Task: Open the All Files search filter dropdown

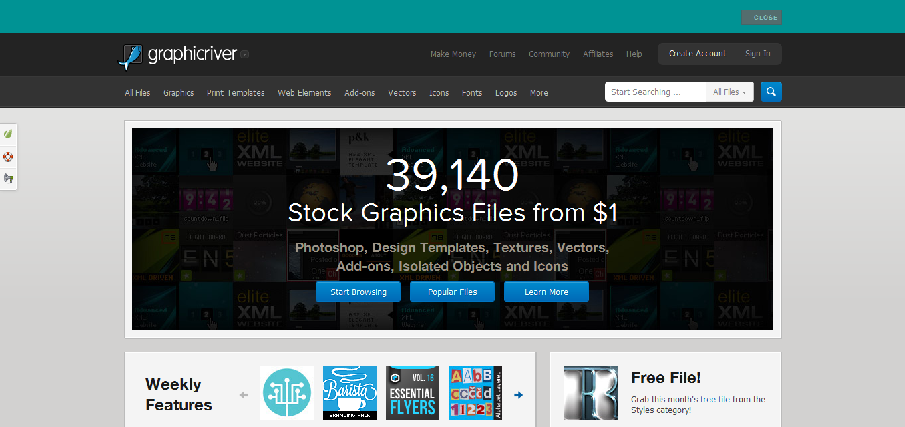Action: click(730, 92)
